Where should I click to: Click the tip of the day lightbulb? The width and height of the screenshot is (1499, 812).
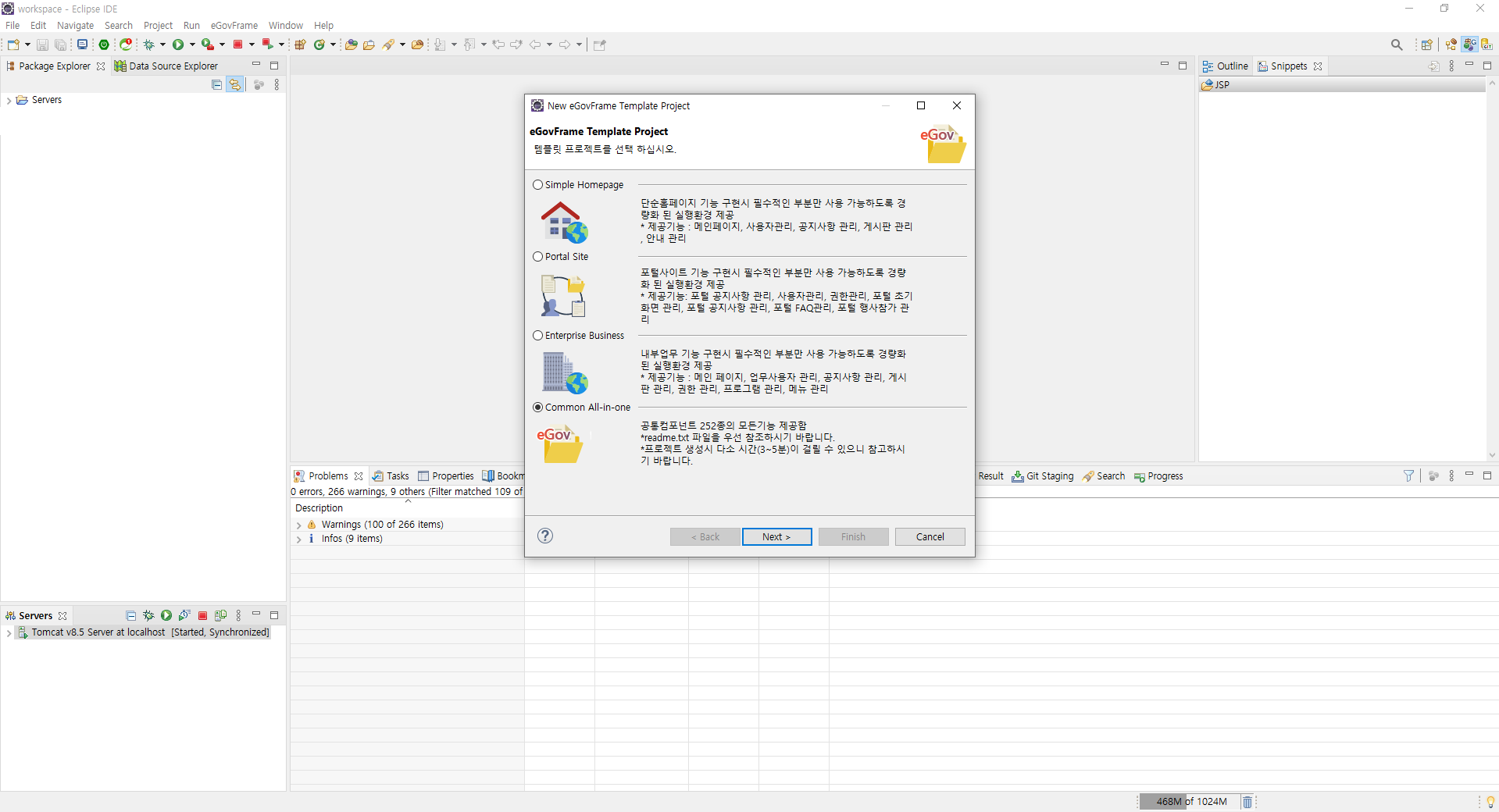[x=1490, y=802]
